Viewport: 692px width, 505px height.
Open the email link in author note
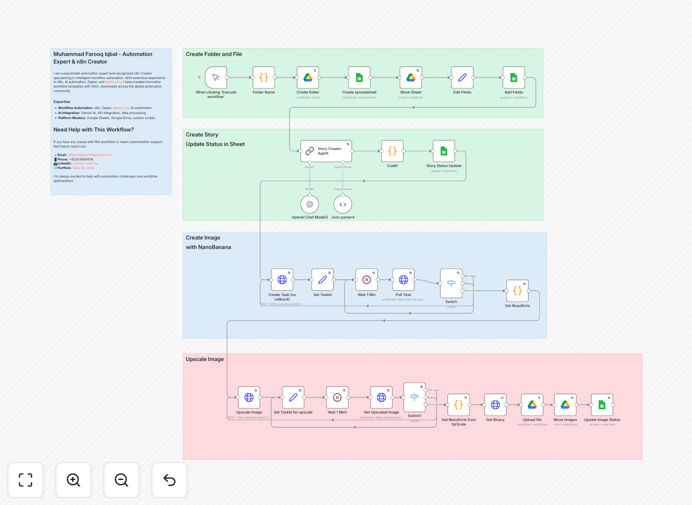pyautogui.click(x=90, y=155)
